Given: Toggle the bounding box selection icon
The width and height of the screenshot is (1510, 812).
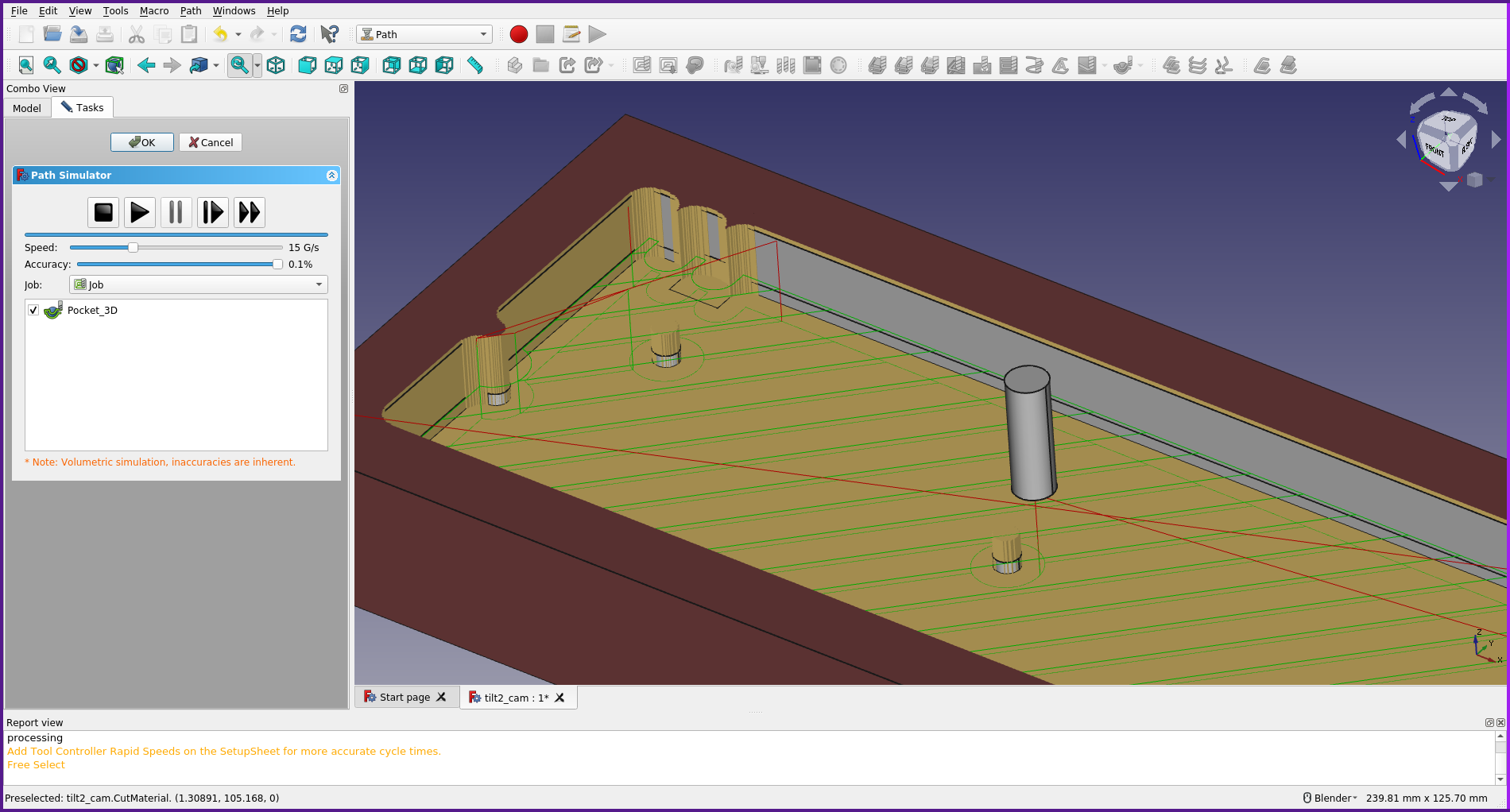Looking at the screenshot, I should pyautogui.click(x=114, y=65).
